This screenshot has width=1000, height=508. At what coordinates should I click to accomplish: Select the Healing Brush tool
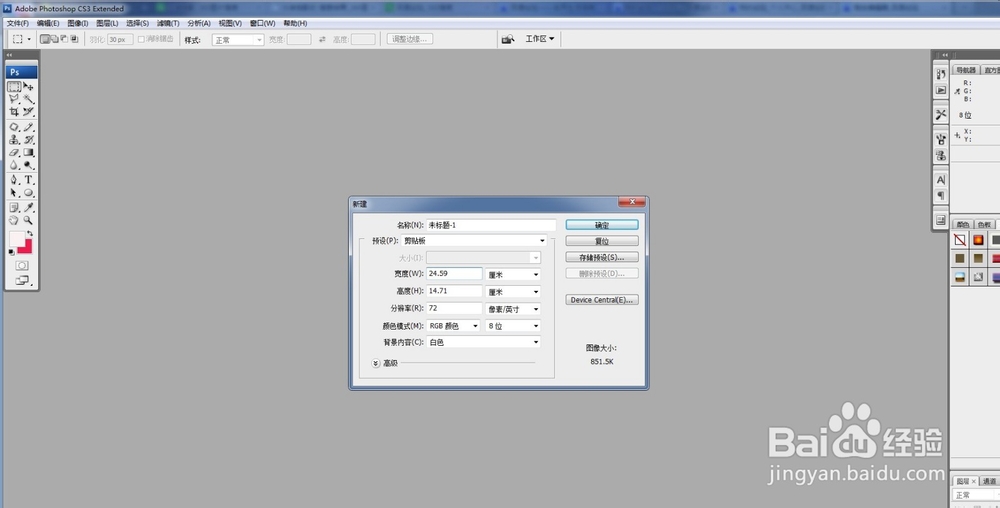(x=14, y=127)
